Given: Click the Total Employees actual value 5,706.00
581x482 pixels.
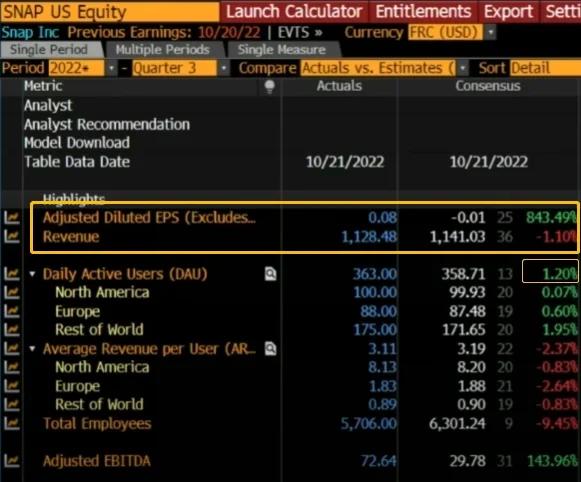Looking at the screenshot, I should pos(369,423).
